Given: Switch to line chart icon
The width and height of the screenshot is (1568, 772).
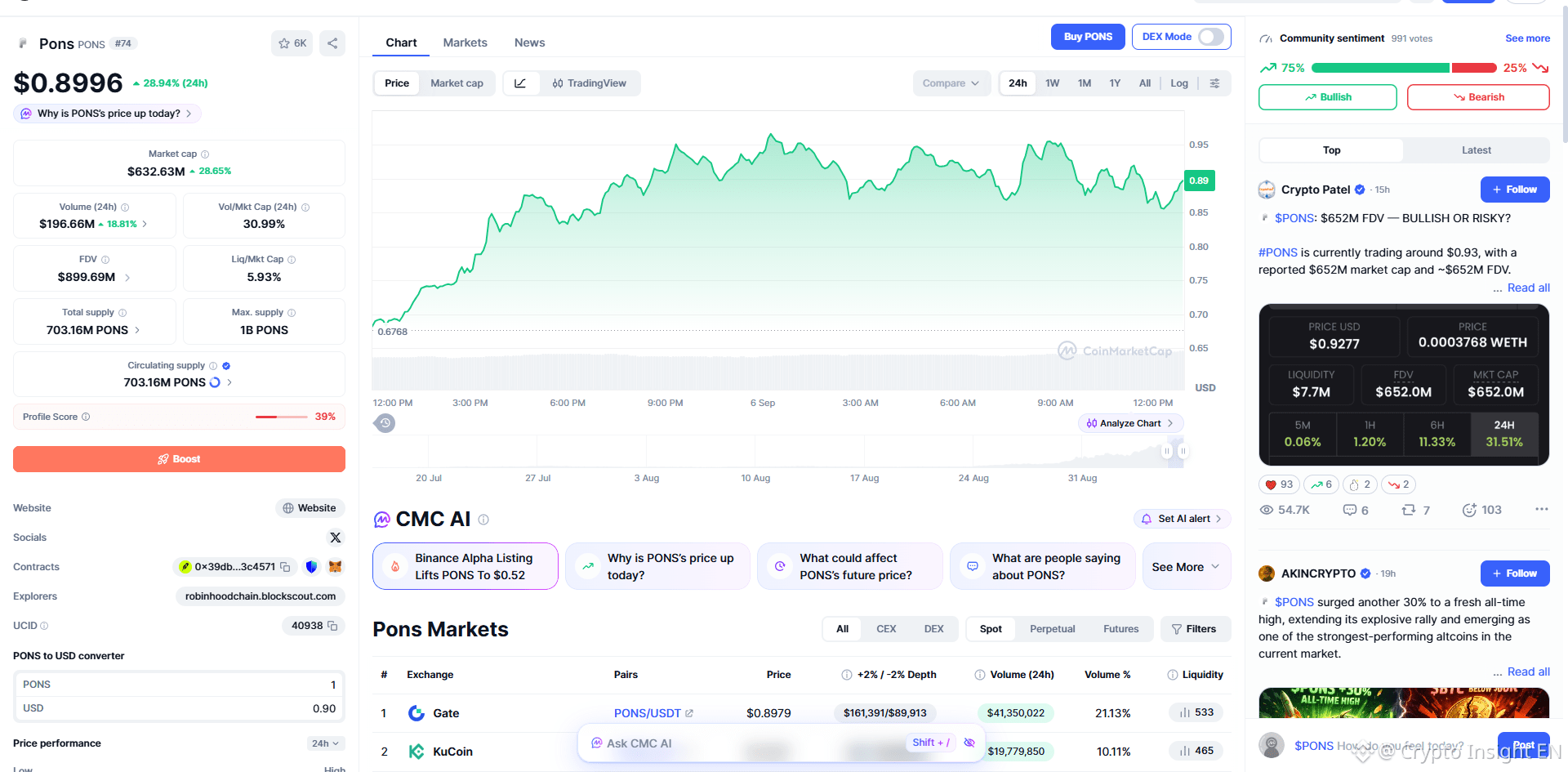Looking at the screenshot, I should (x=520, y=83).
